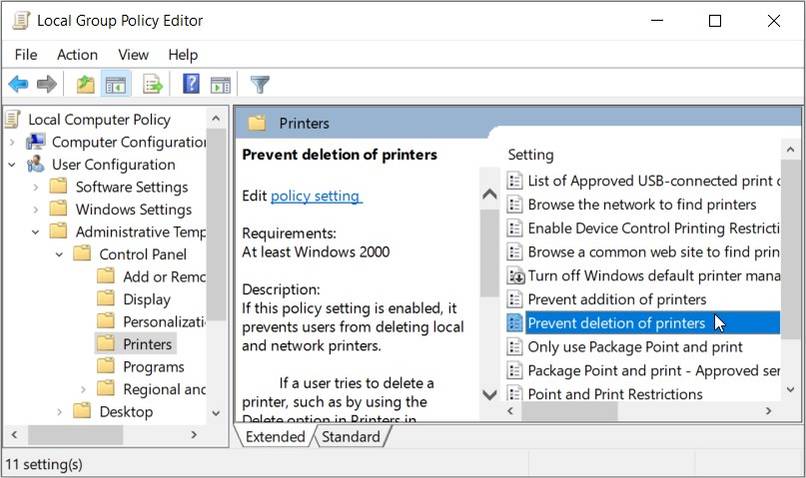
Task: Open the View menu
Action: point(133,55)
